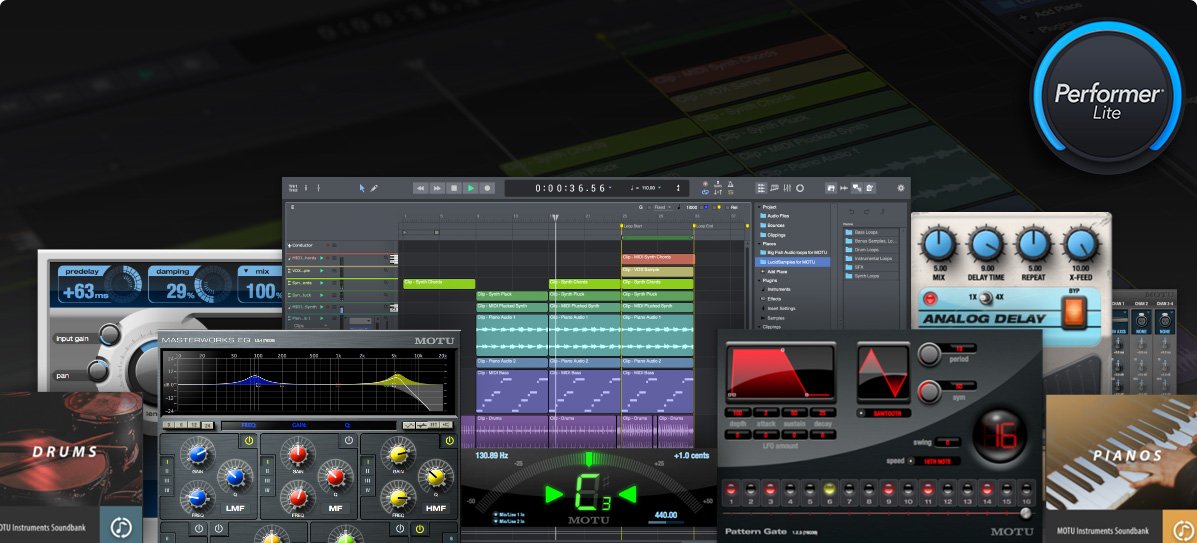Image resolution: width=1197 pixels, height=543 pixels.
Task: Open the SAWTOOTH waveform selector
Action: pyautogui.click(x=882, y=413)
